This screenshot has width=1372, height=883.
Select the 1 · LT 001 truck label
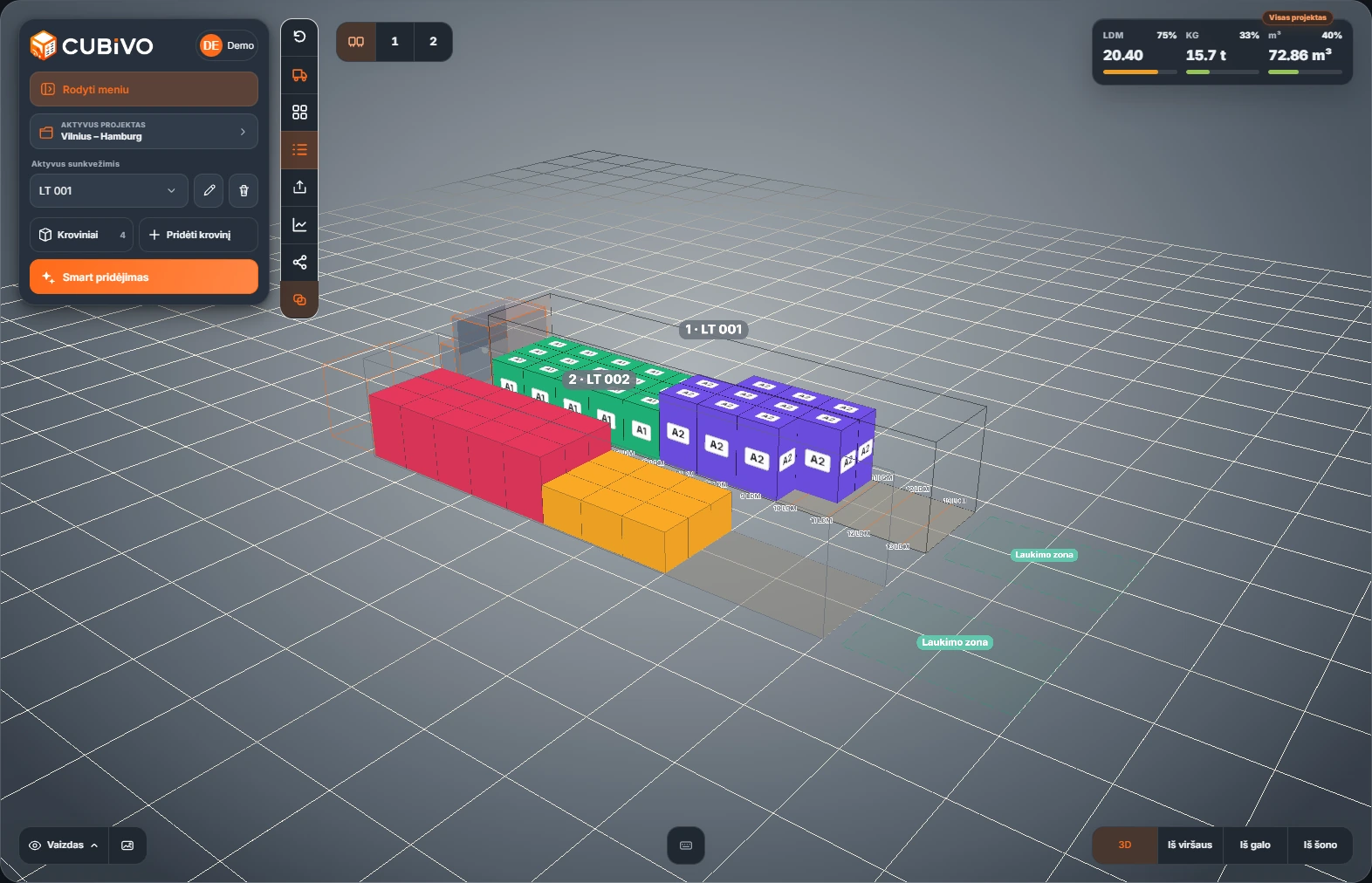click(714, 329)
